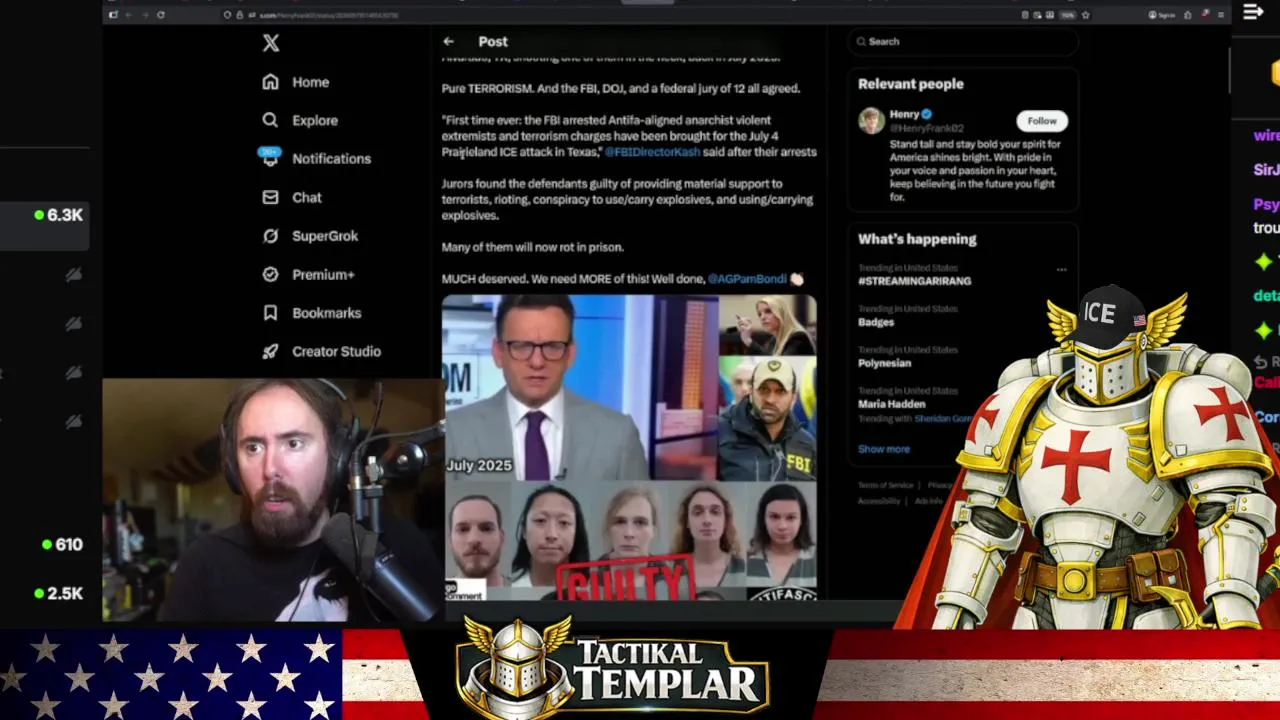Open the Terms of Service link
This screenshot has height=720, width=1280.
point(886,485)
